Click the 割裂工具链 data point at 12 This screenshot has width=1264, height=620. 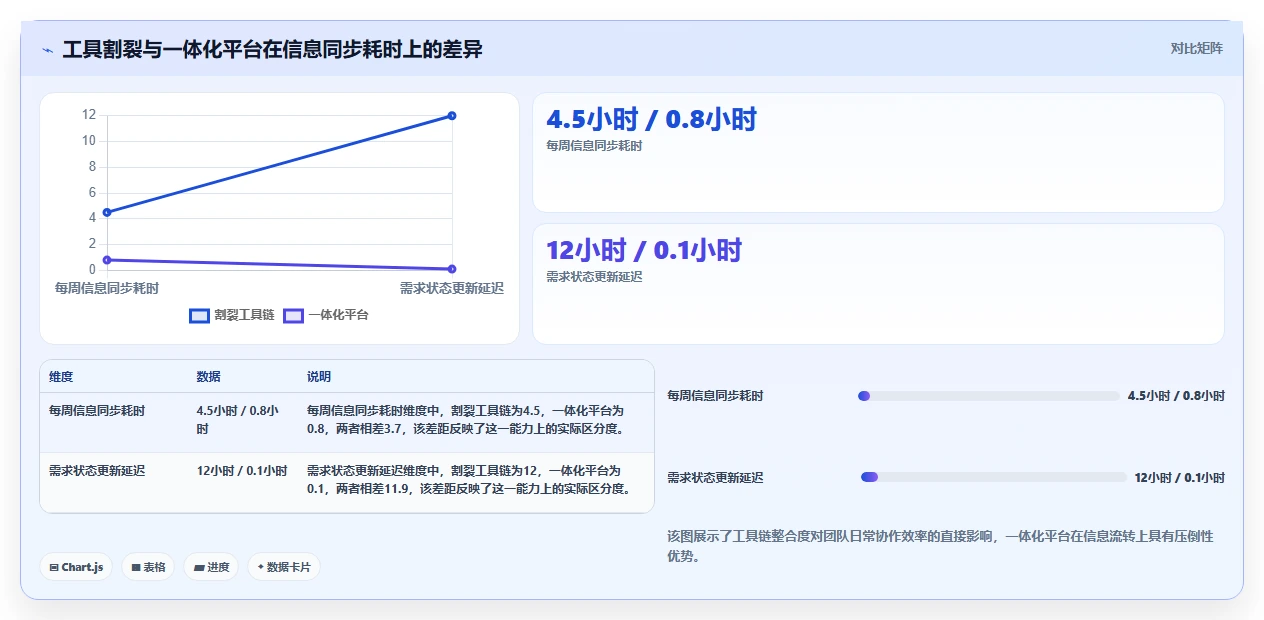452,116
